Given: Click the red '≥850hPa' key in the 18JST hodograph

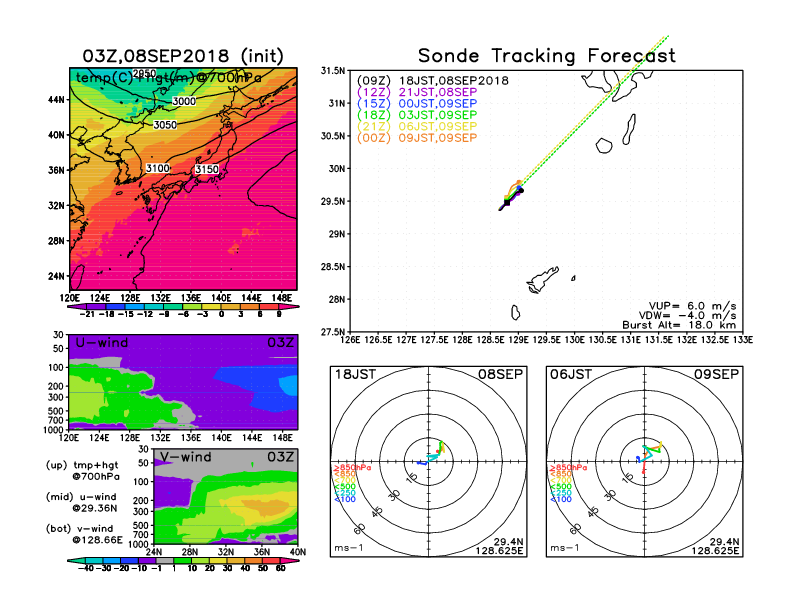Looking at the screenshot, I should click(352, 468).
